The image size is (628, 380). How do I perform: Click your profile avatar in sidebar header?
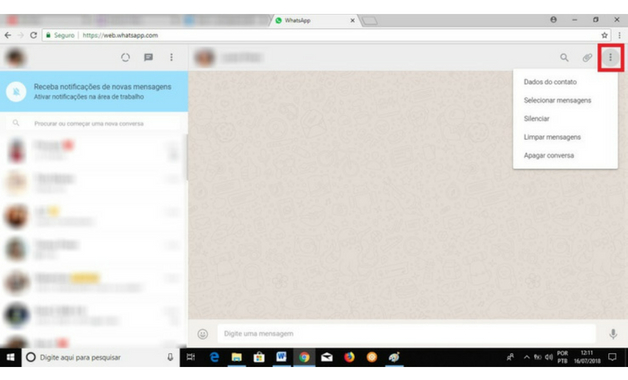[x=16, y=58]
